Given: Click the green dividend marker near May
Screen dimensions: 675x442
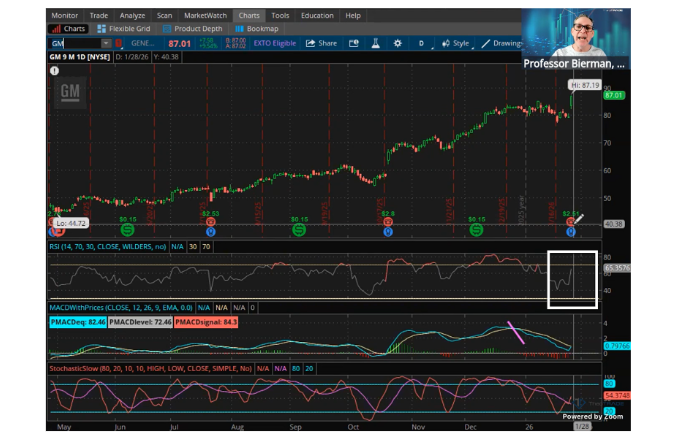Looking at the screenshot, I should click(128, 230).
